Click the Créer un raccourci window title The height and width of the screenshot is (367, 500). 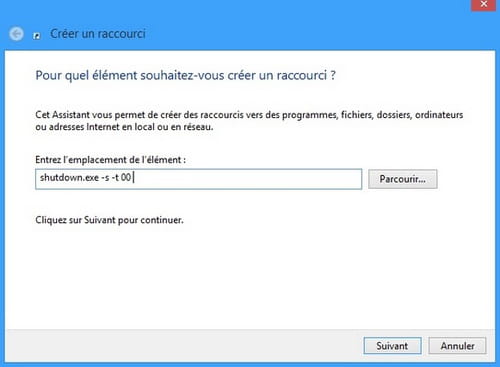pyautogui.click(x=98, y=34)
